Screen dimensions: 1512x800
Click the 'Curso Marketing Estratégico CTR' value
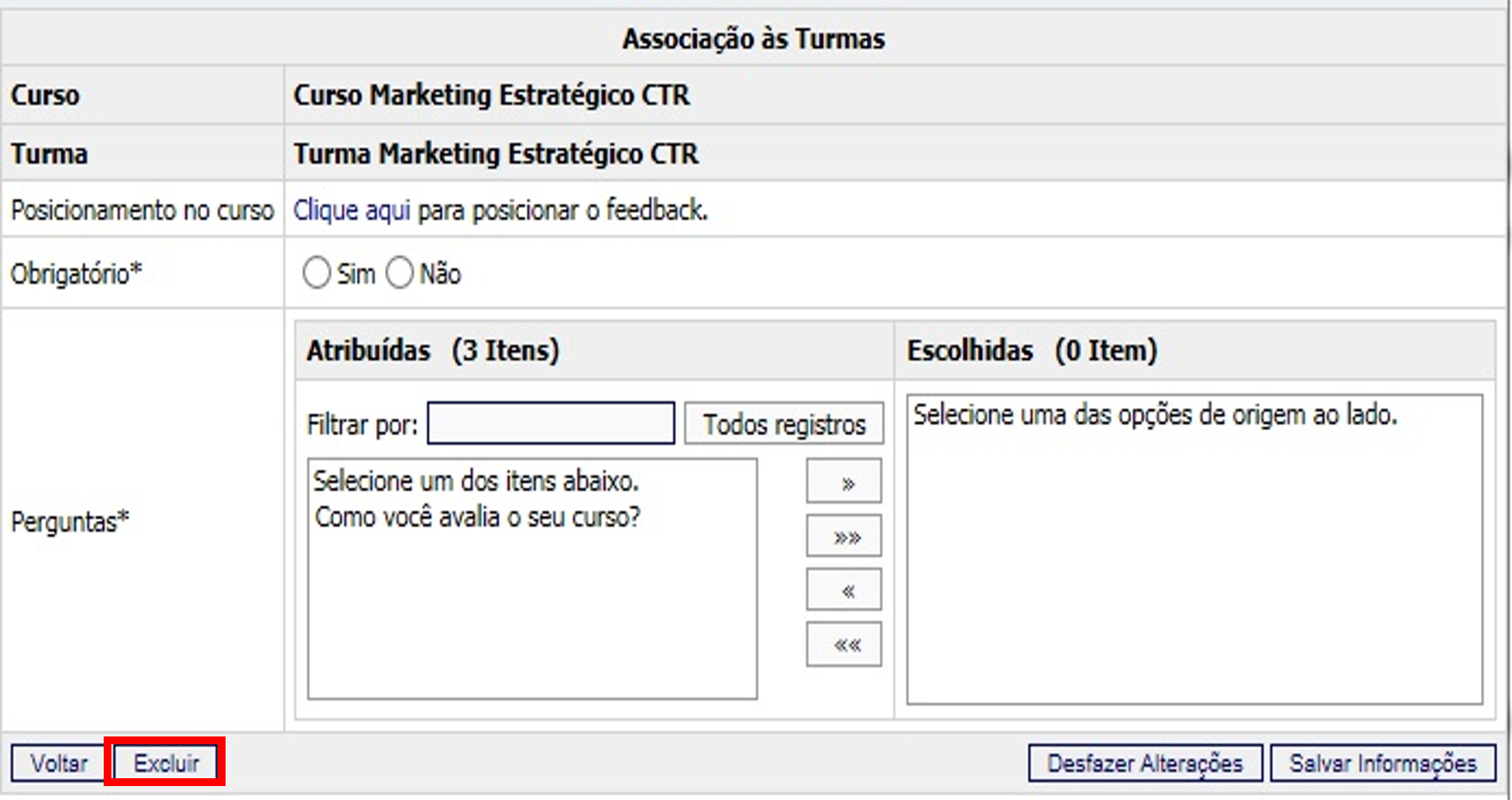(491, 95)
